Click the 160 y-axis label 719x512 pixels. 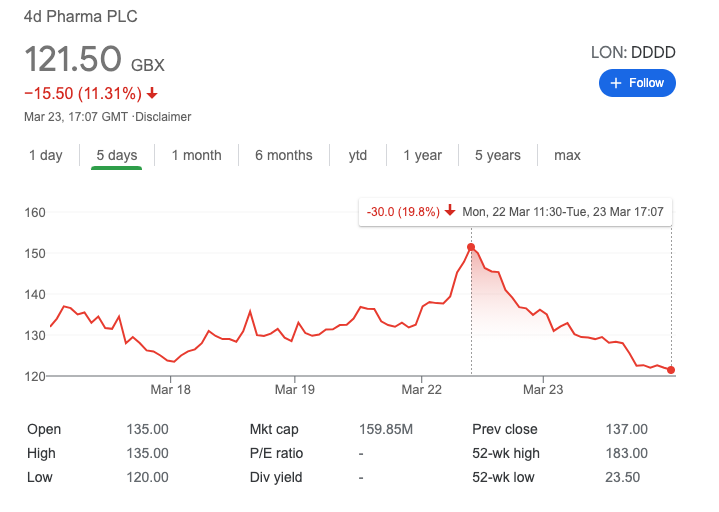click(x=35, y=213)
